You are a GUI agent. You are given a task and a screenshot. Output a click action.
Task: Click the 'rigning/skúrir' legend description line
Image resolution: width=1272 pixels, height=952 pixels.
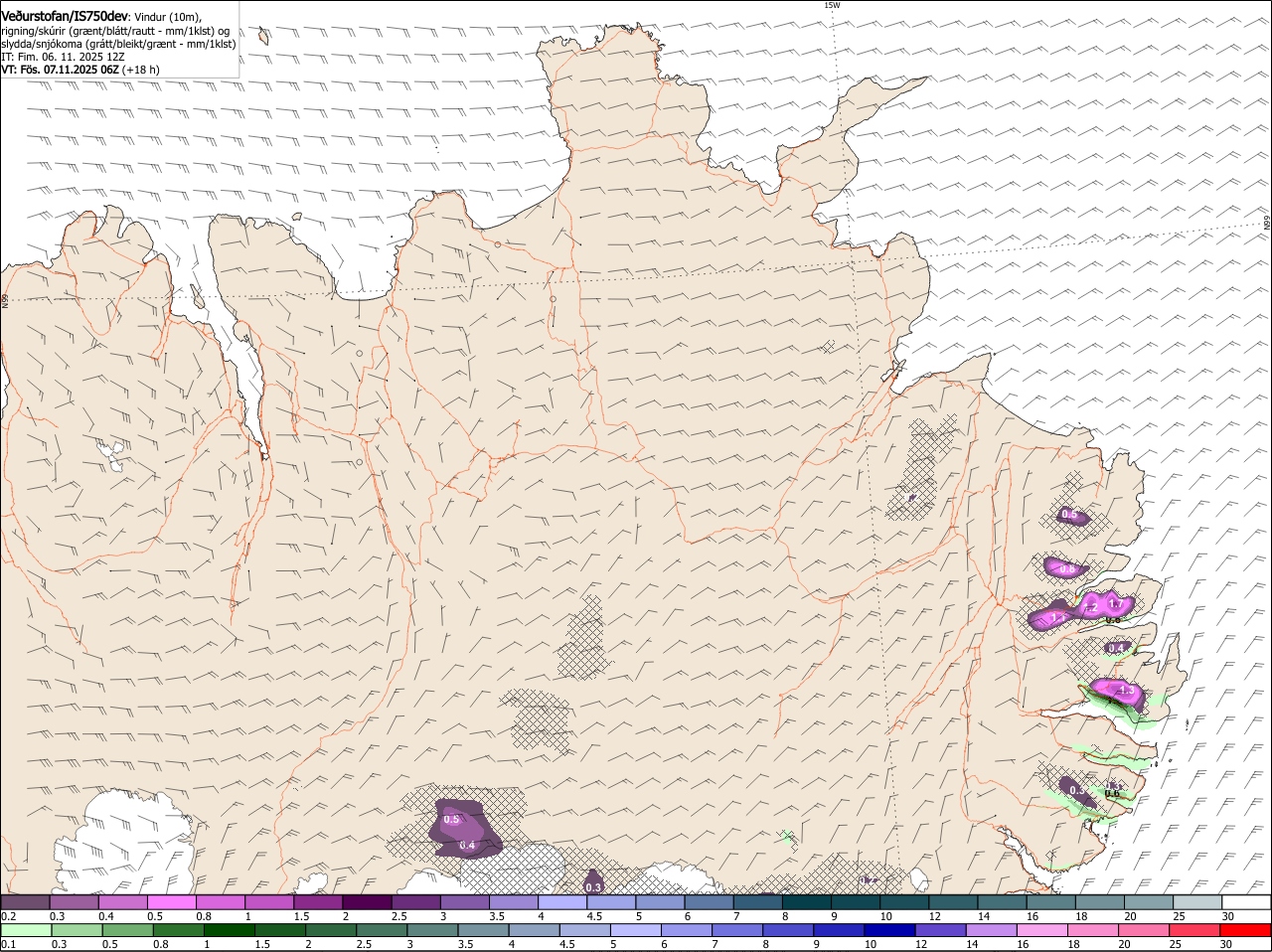pyautogui.click(x=115, y=31)
